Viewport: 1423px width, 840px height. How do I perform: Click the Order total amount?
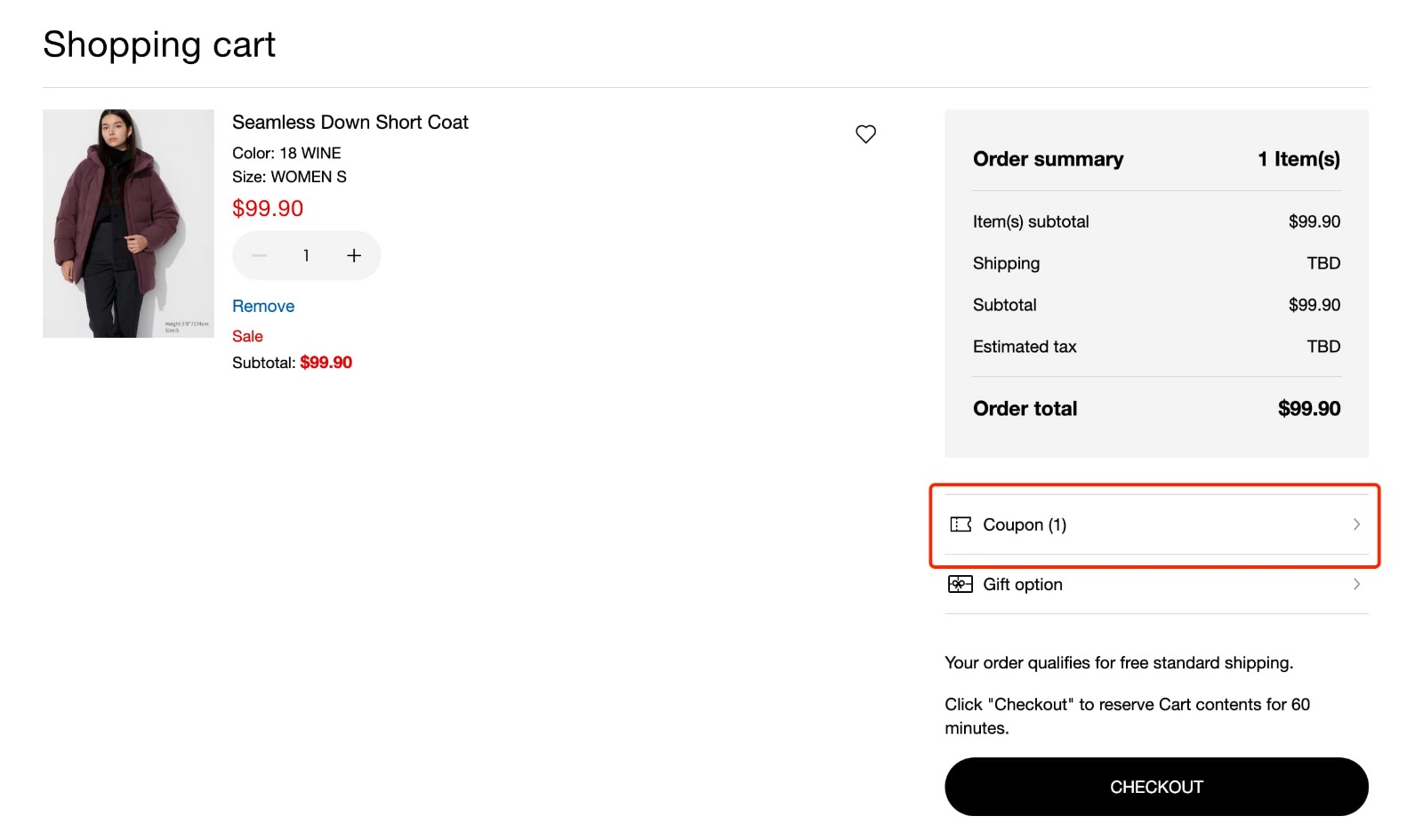1309,408
